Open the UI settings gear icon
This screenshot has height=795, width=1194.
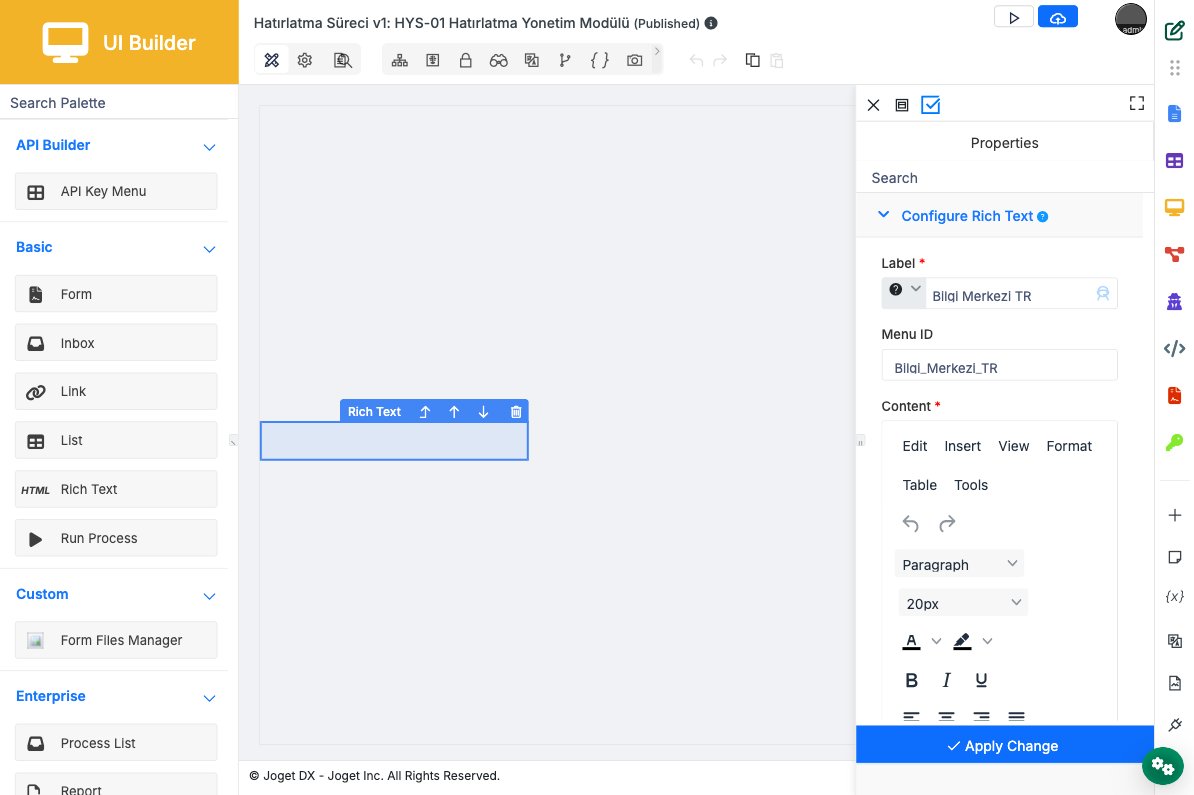coord(305,60)
